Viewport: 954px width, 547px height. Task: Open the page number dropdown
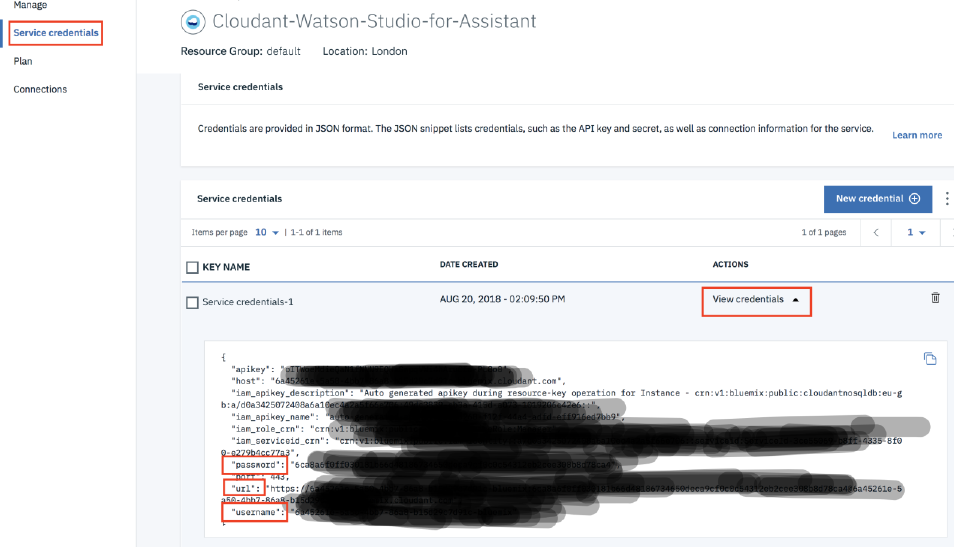[916, 232]
